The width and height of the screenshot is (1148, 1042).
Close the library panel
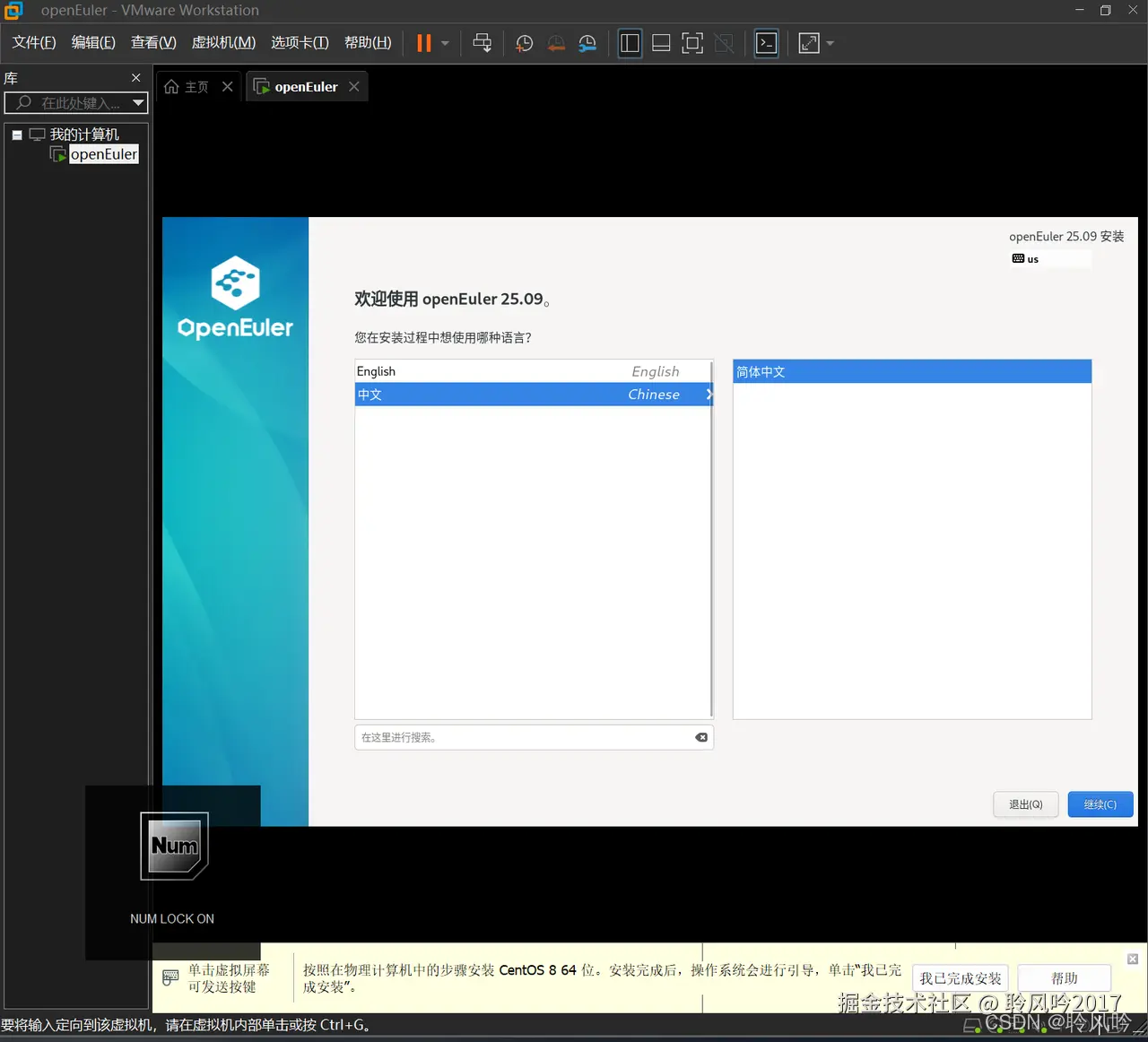136,78
